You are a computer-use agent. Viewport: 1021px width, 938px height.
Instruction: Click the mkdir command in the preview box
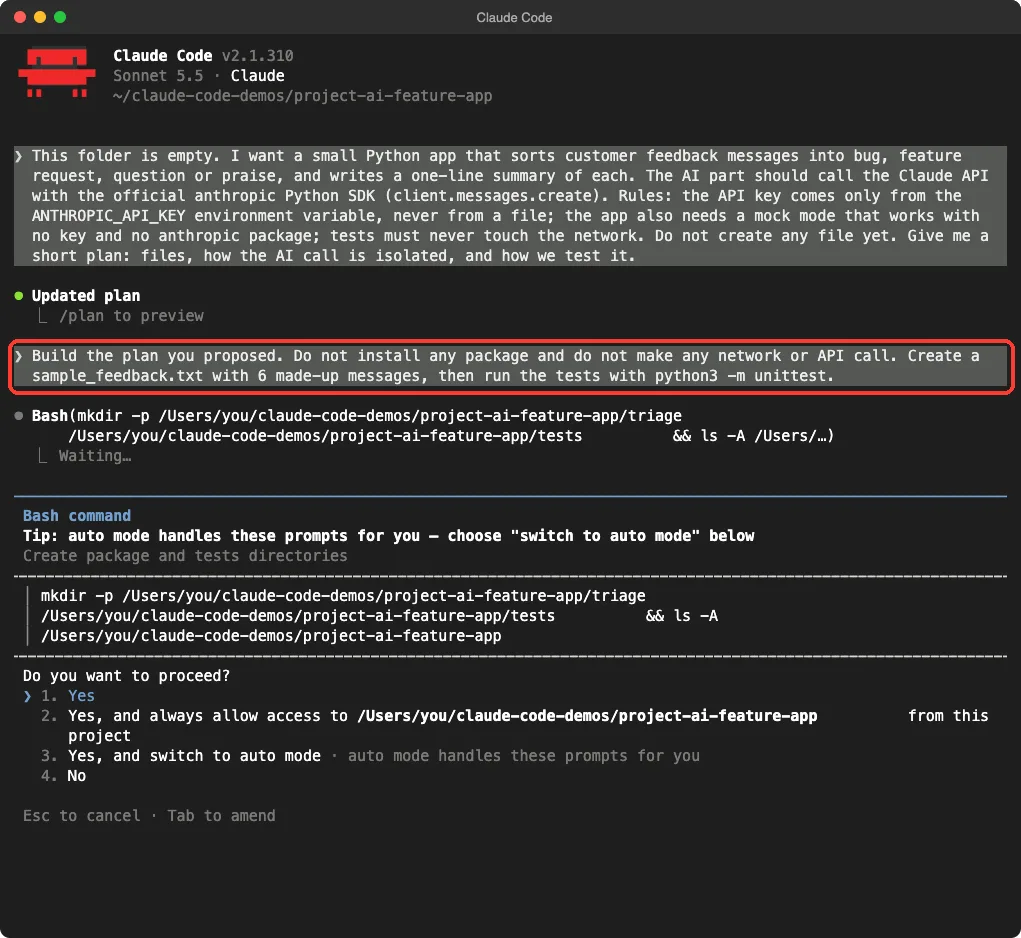379,616
